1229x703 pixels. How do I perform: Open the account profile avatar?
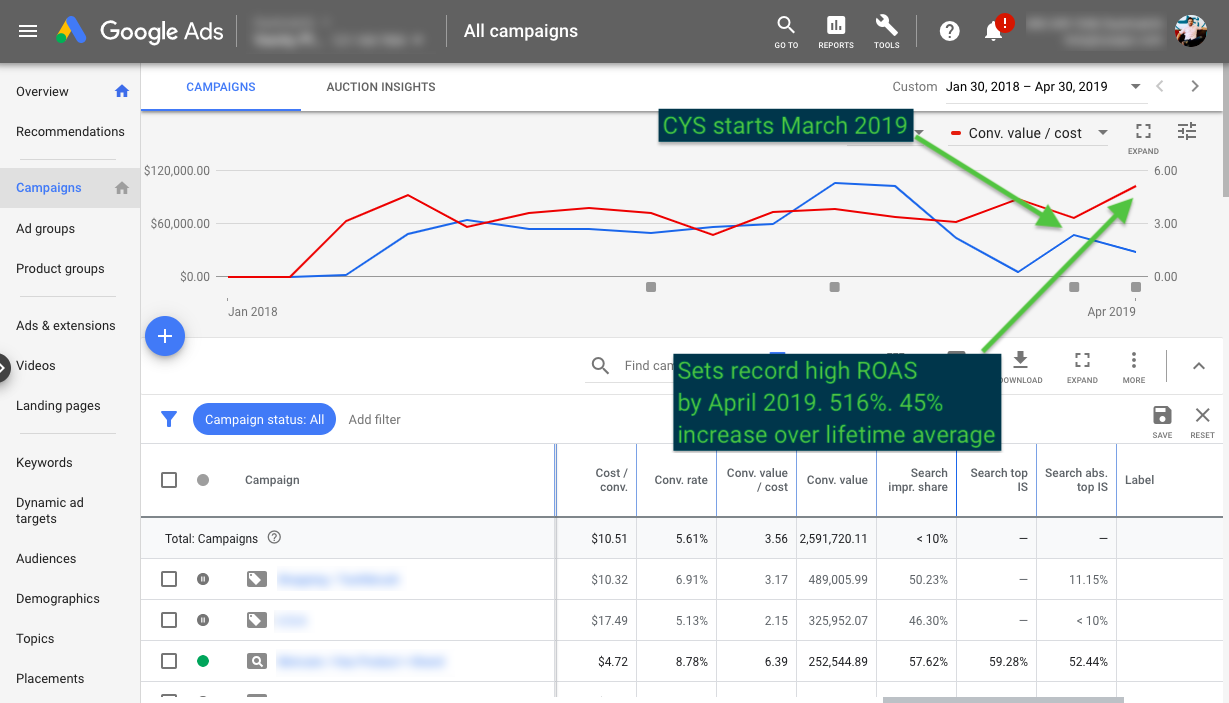(1190, 31)
